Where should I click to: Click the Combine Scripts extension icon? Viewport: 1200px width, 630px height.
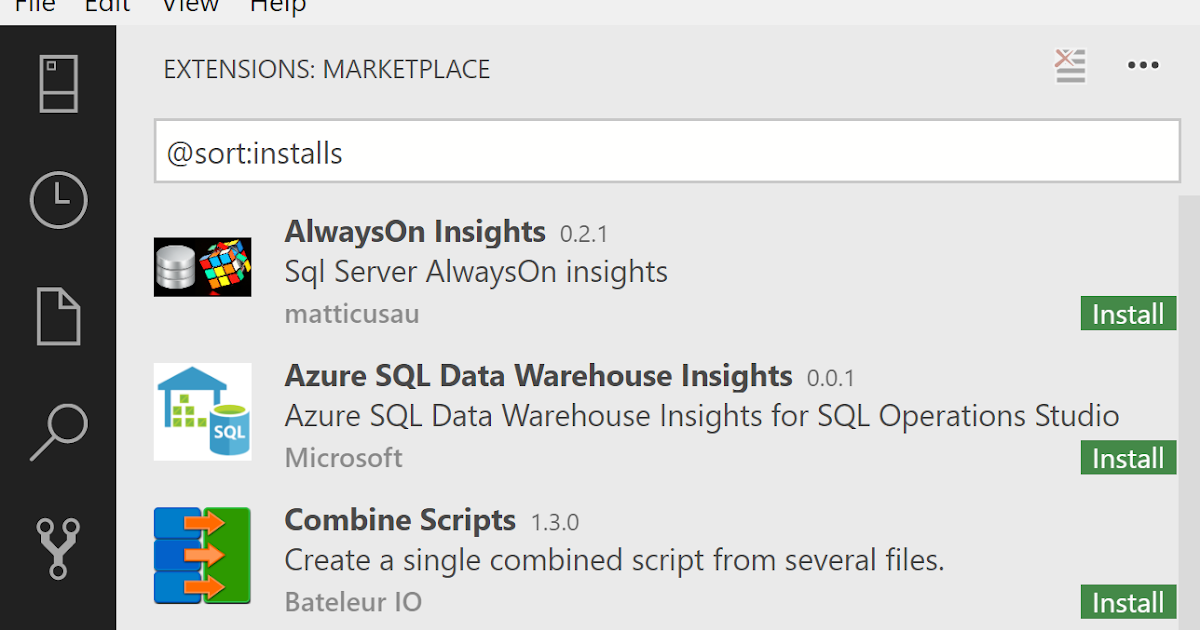[x=202, y=555]
